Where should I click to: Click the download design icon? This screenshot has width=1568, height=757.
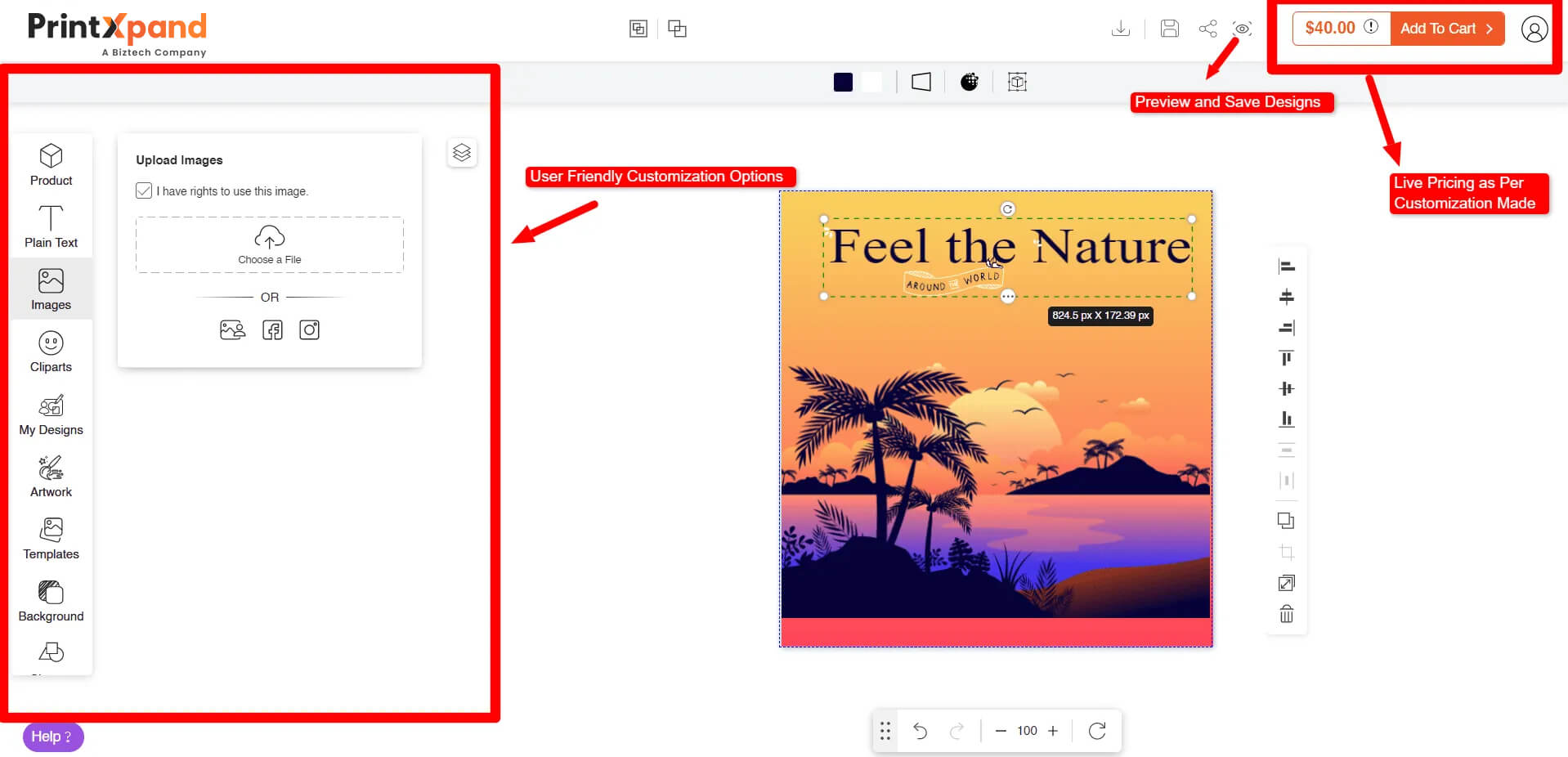1121,29
